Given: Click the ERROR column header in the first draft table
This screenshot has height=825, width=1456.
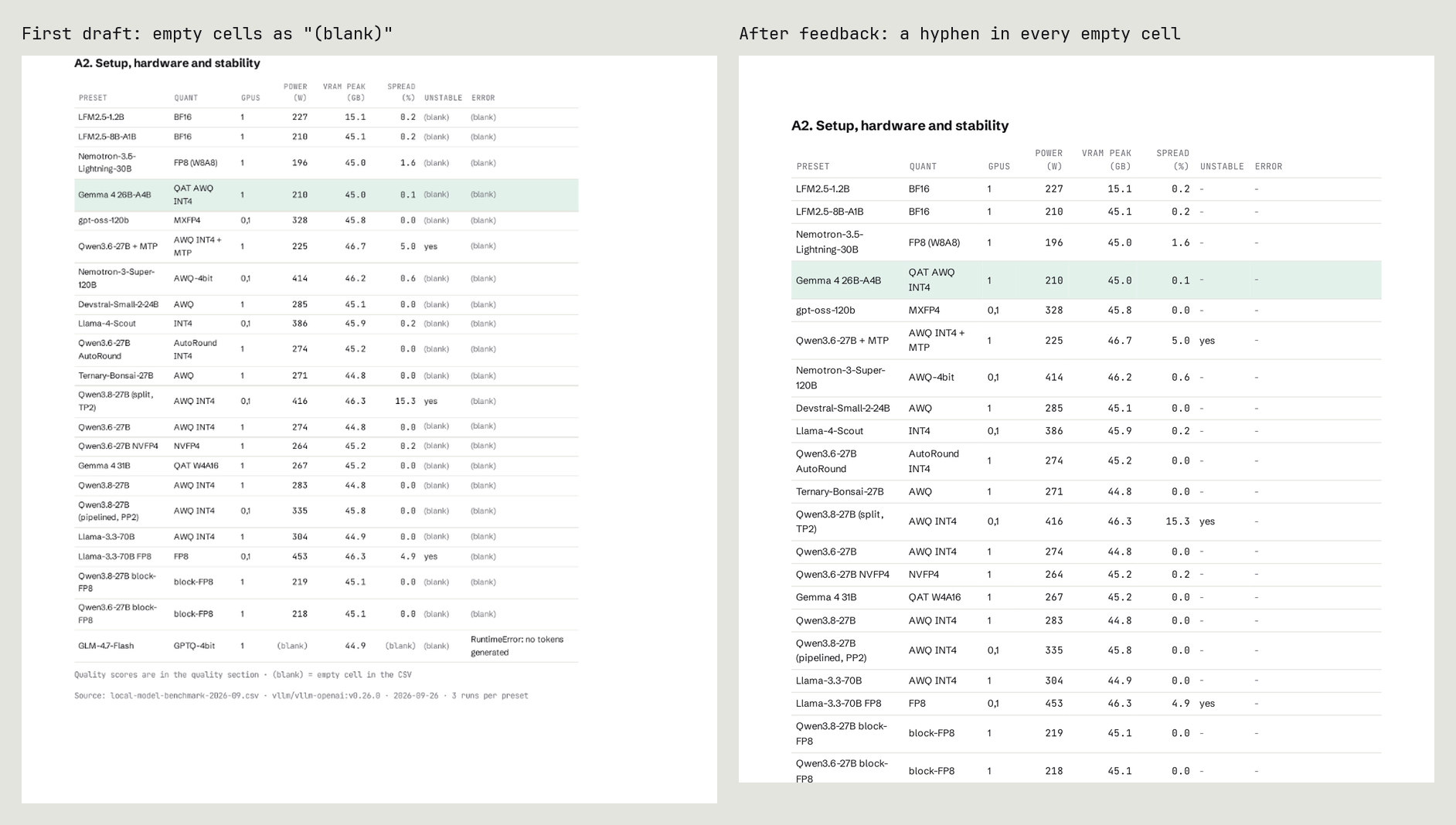Looking at the screenshot, I should tap(483, 98).
